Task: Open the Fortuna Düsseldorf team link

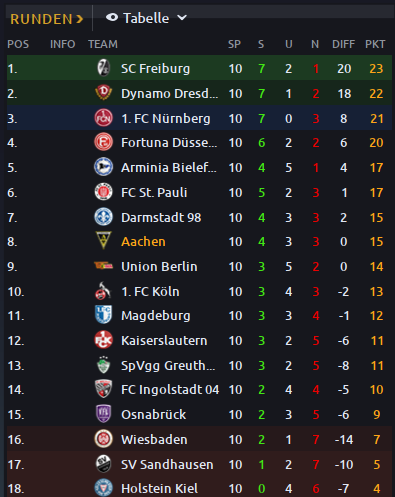Action: 169,143
